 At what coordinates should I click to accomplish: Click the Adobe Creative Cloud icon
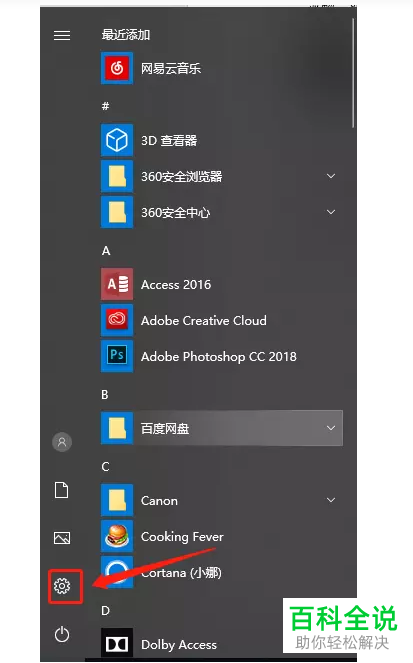click(117, 320)
